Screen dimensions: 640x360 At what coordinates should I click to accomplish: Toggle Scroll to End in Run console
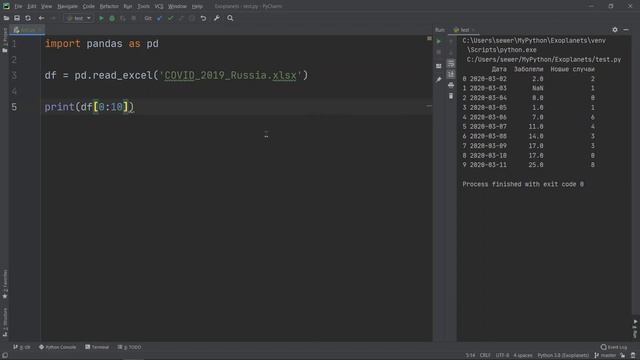(x=451, y=74)
